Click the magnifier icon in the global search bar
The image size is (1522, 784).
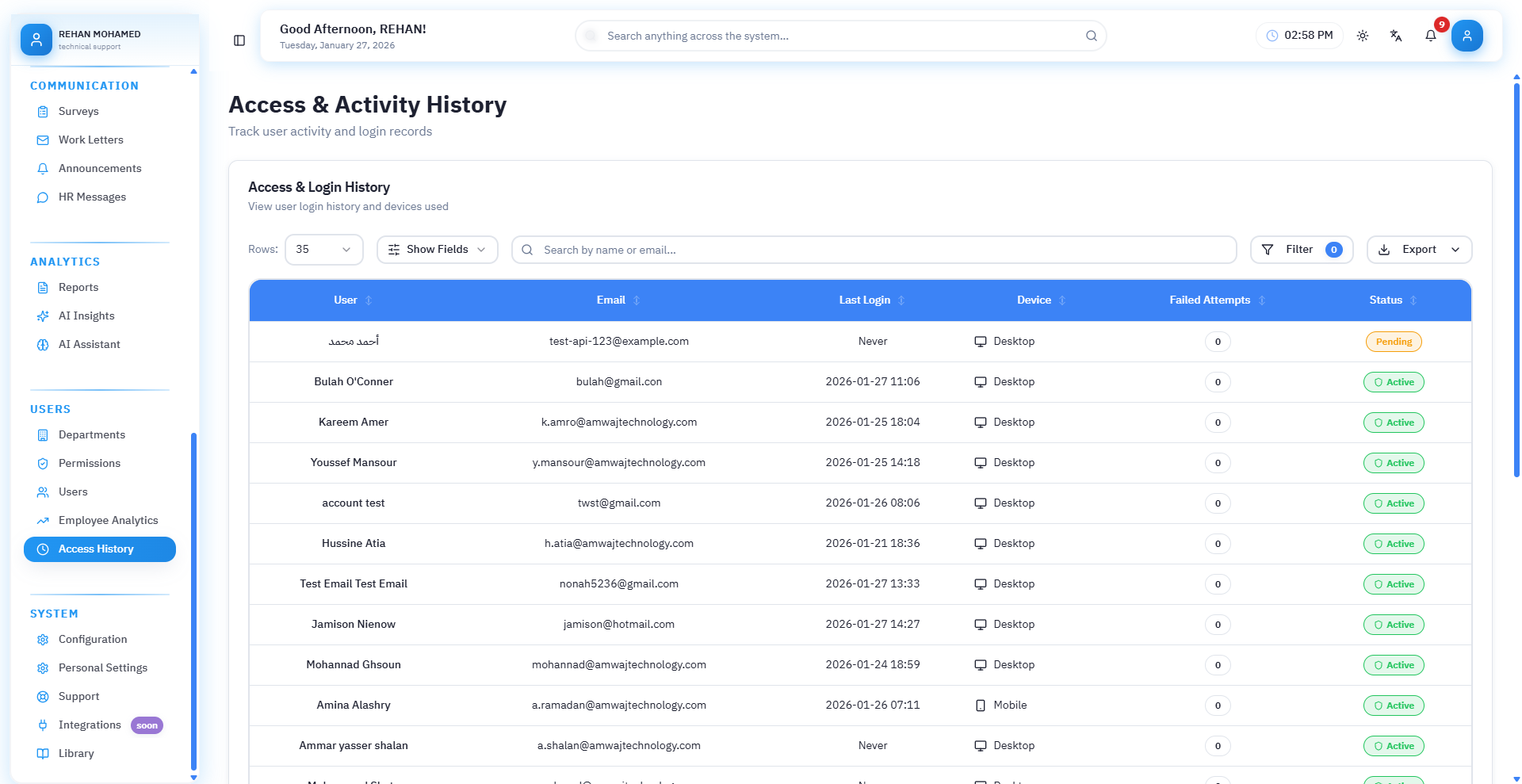[1091, 36]
